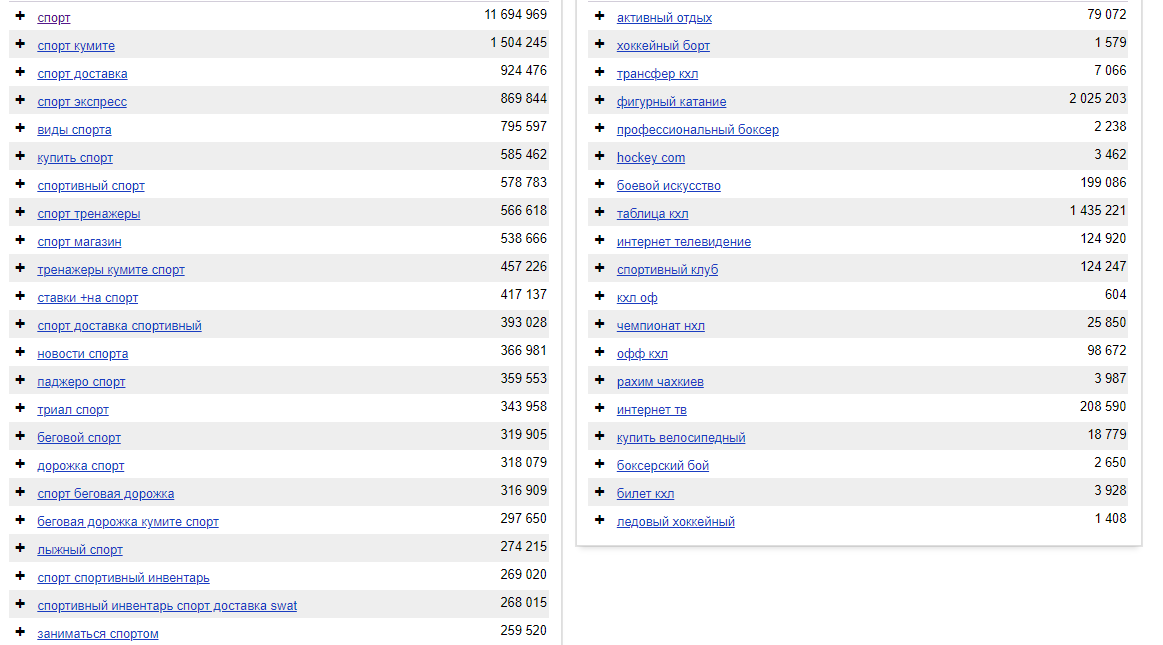The image size is (1163, 645).
Task: Click the plus icon for "ставки +на спорт"
Action: tap(20, 297)
